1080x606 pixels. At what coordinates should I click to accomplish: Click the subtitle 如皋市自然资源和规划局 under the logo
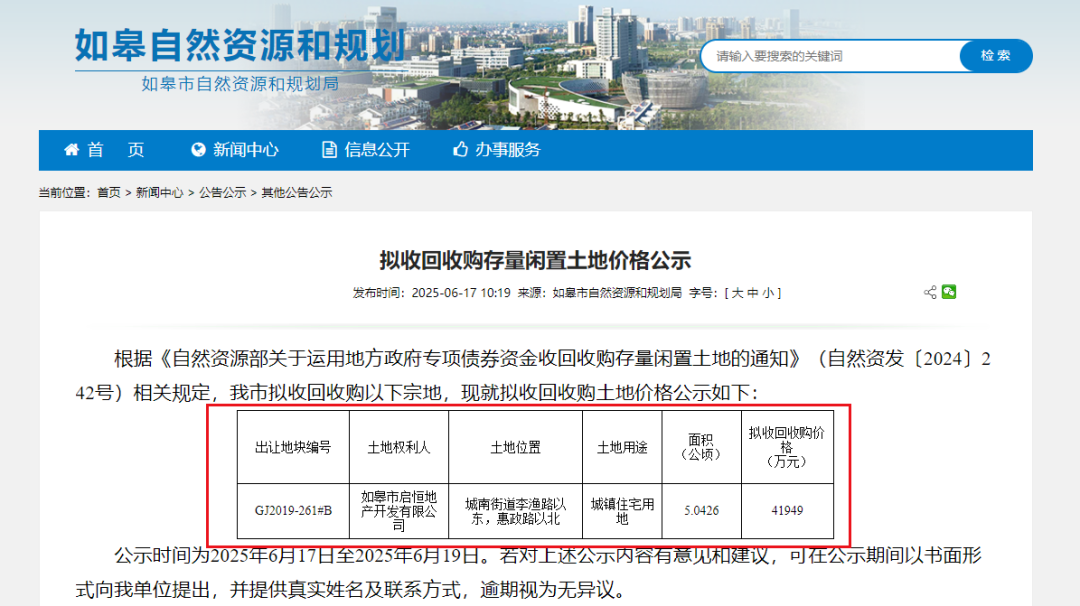tap(240, 84)
